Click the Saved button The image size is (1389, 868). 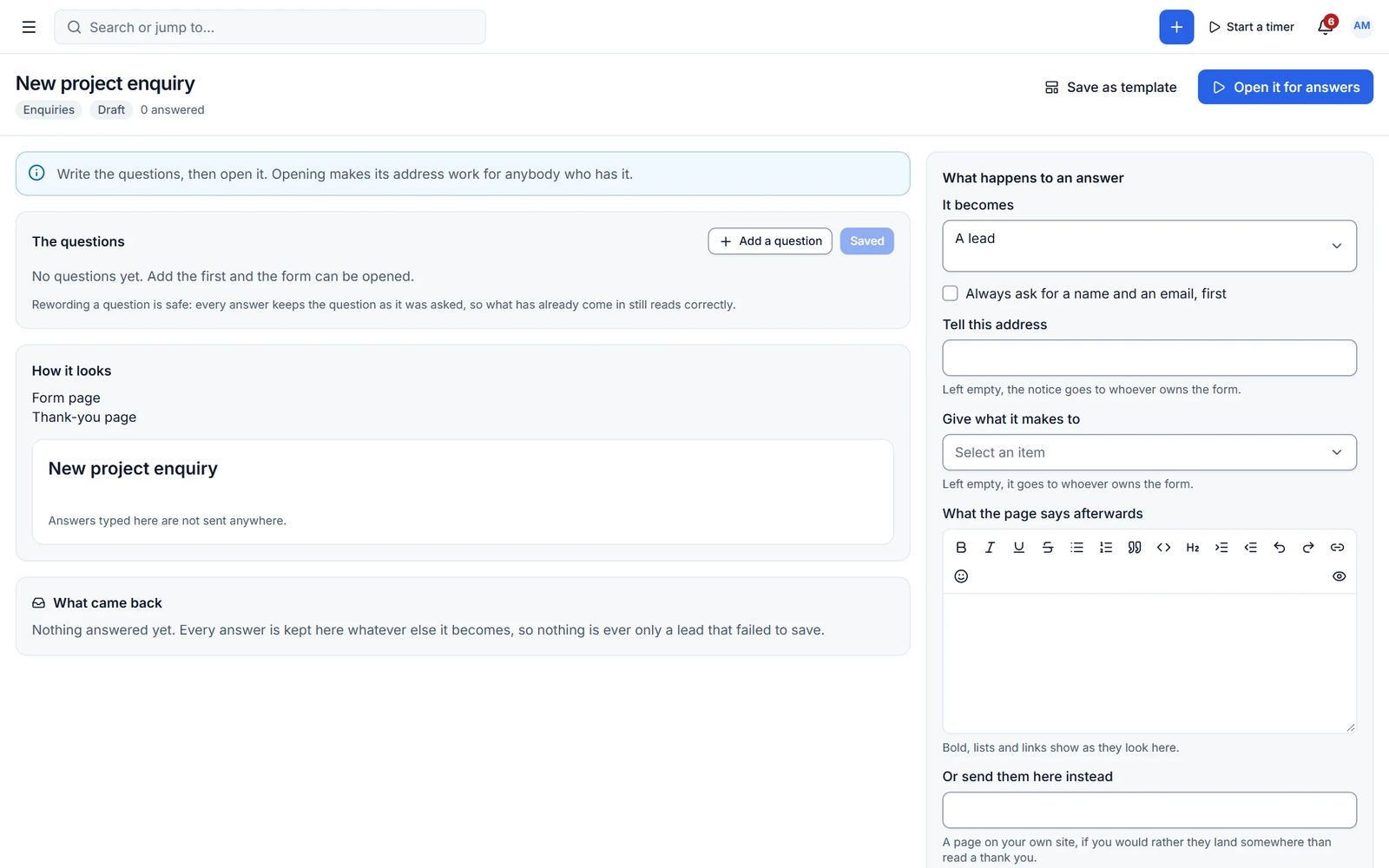pyautogui.click(x=867, y=241)
